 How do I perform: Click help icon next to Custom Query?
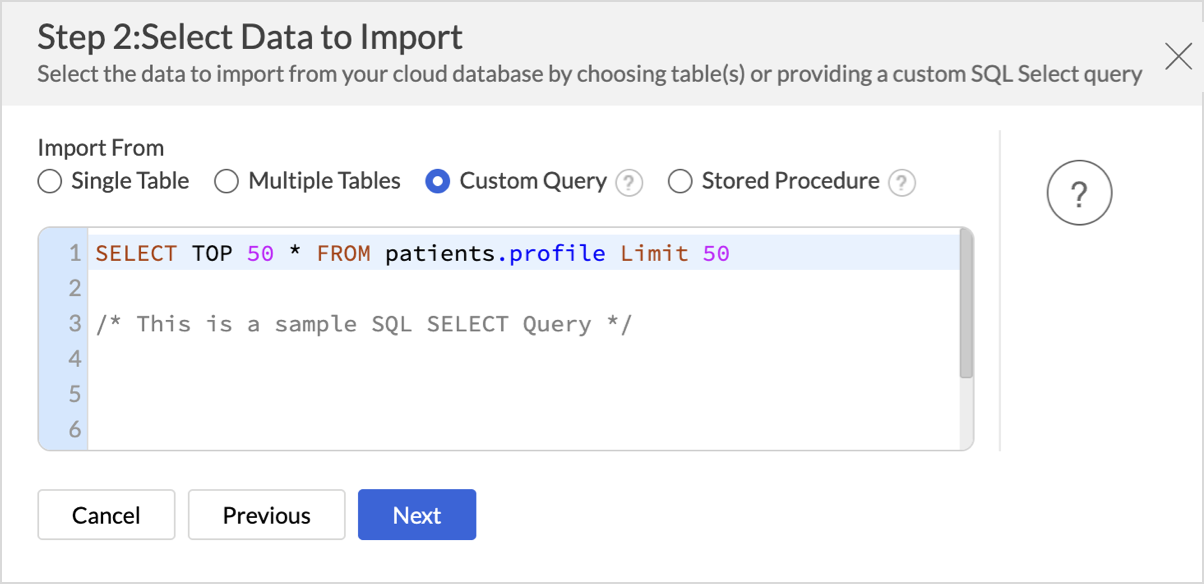click(x=629, y=183)
